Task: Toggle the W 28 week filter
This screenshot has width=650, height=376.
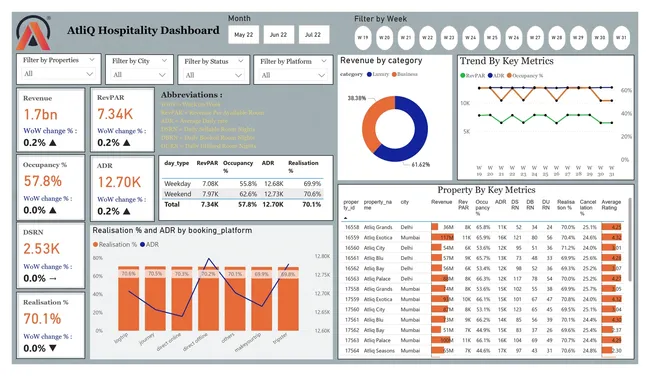Action: (x=557, y=37)
